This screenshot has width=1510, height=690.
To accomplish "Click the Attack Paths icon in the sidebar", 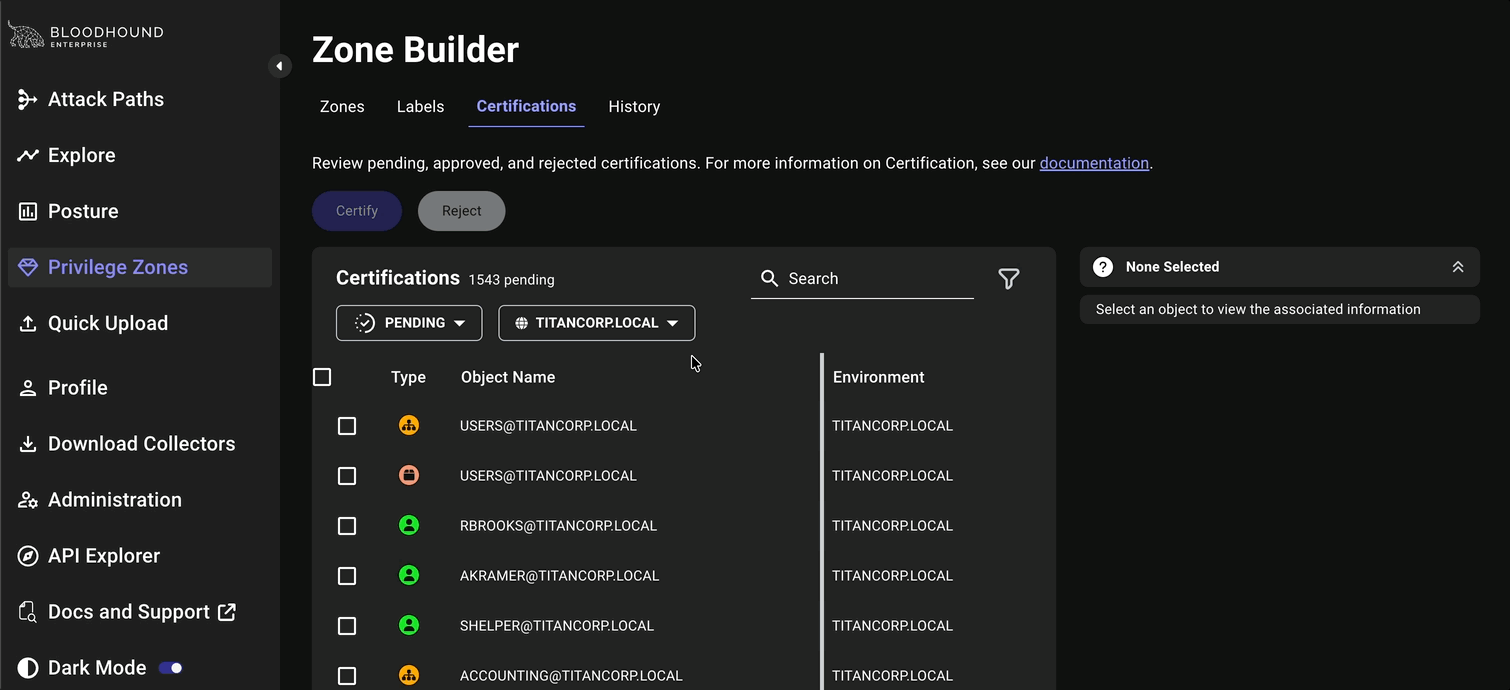I will pos(28,99).
